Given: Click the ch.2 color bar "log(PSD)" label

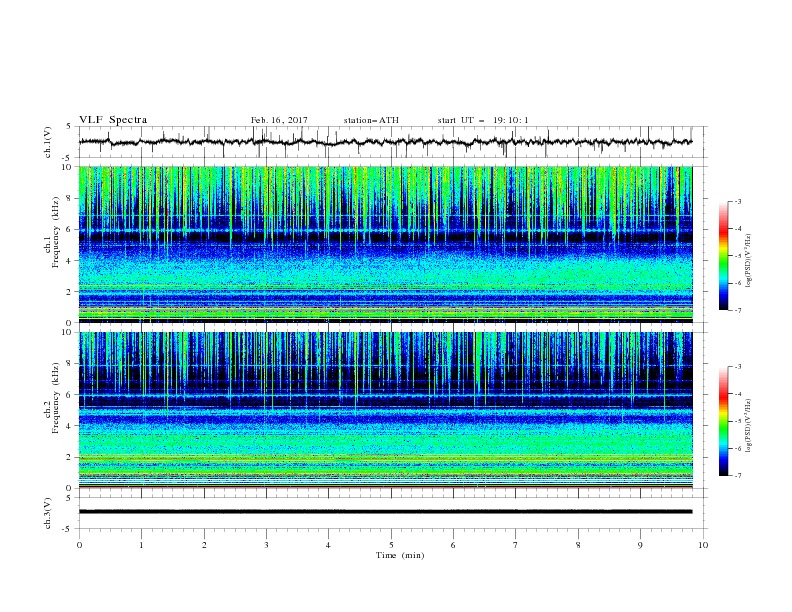Looking at the screenshot, I should point(749,425).
